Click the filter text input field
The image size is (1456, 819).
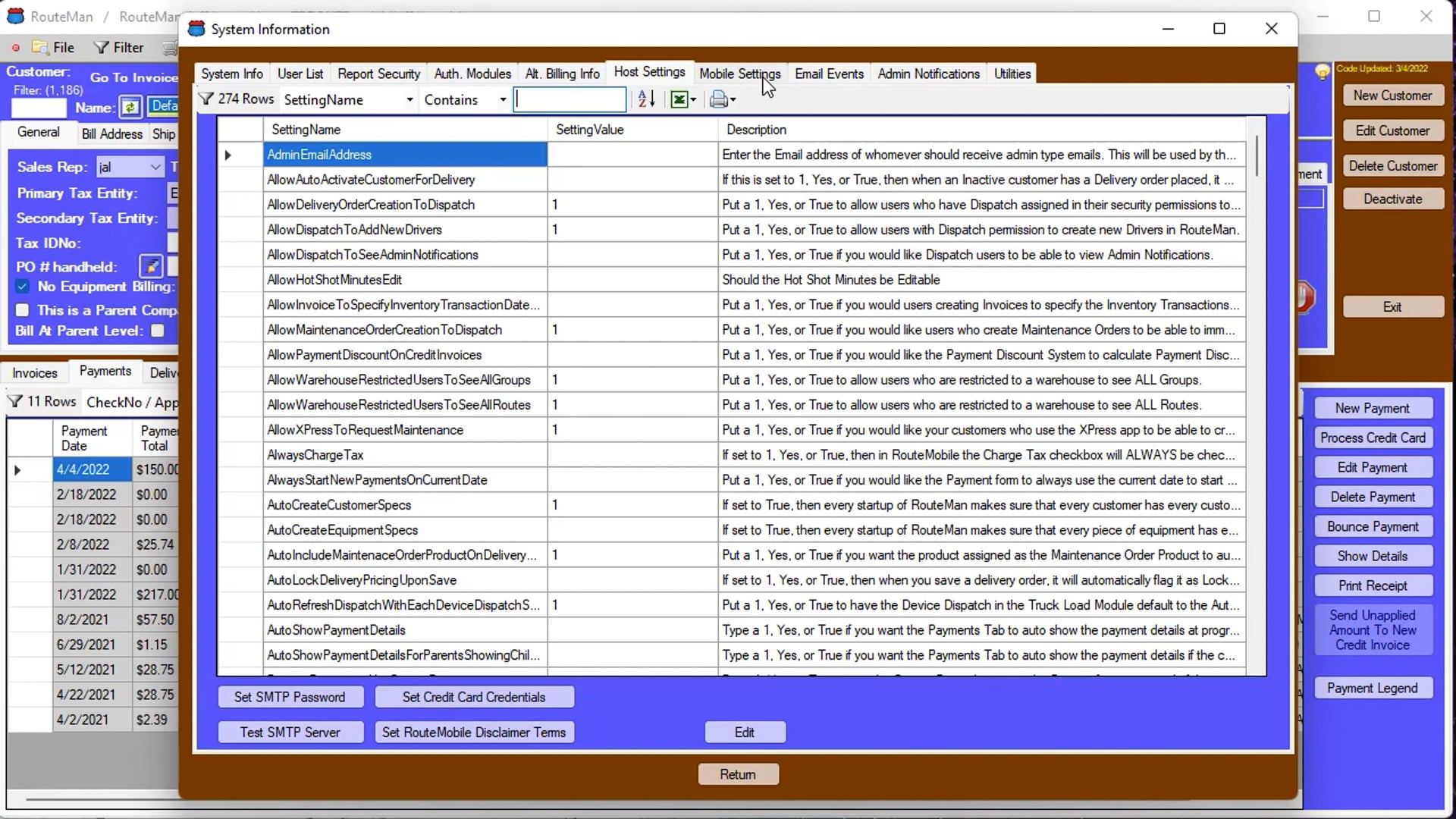(x=570, y=99)
